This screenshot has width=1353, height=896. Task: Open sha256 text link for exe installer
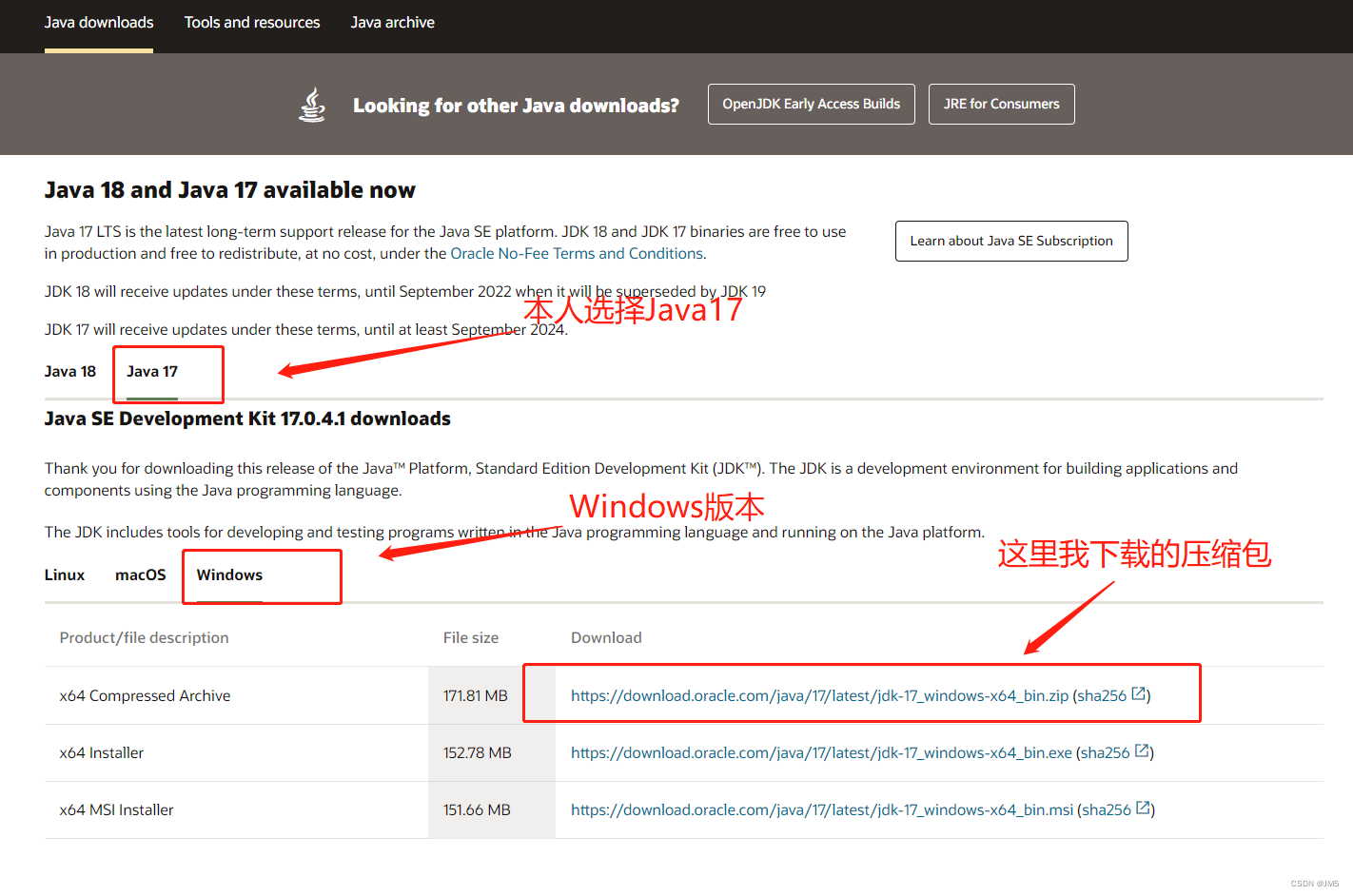coord(1106,753)
